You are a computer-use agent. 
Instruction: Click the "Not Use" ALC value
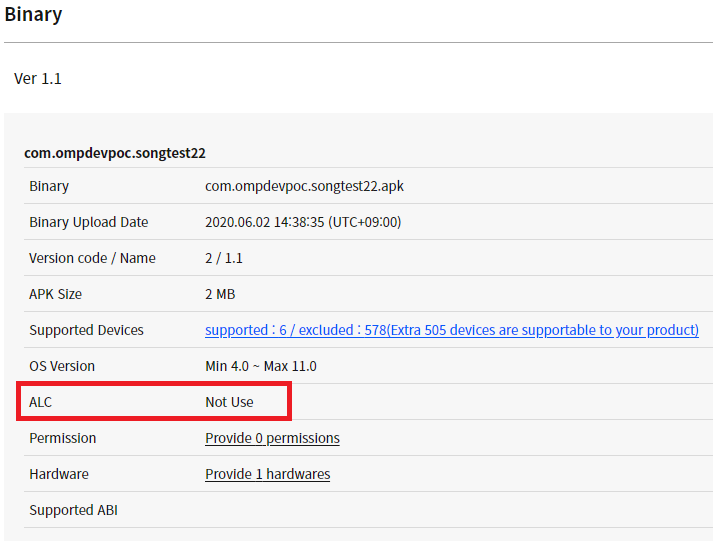coord(229,402)
